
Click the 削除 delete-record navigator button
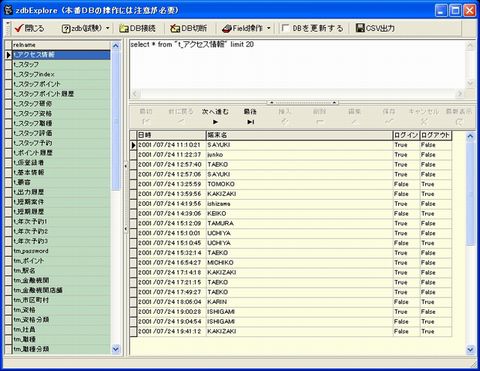(319, 117)
